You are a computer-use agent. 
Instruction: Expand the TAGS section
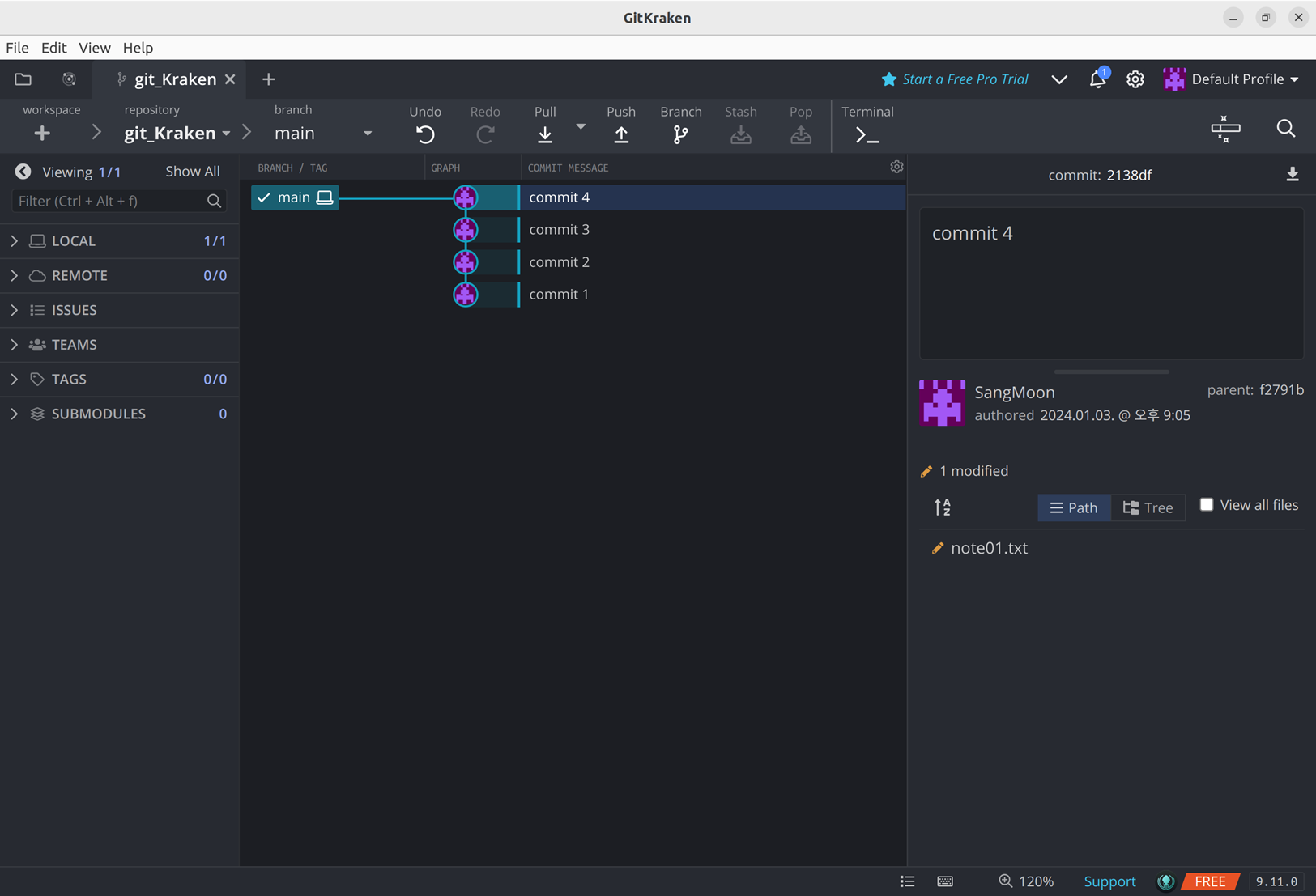[119, 379]
